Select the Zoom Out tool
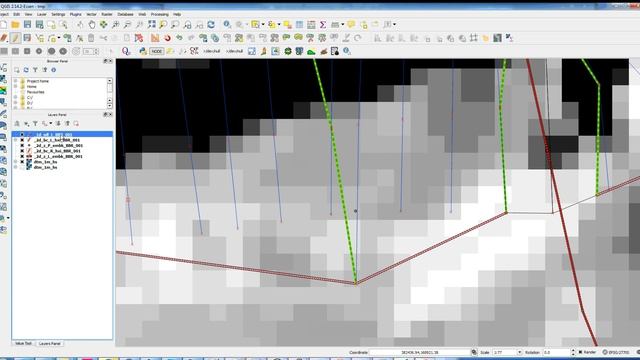Viewport: 640px width, 360px height. (127, 25)
